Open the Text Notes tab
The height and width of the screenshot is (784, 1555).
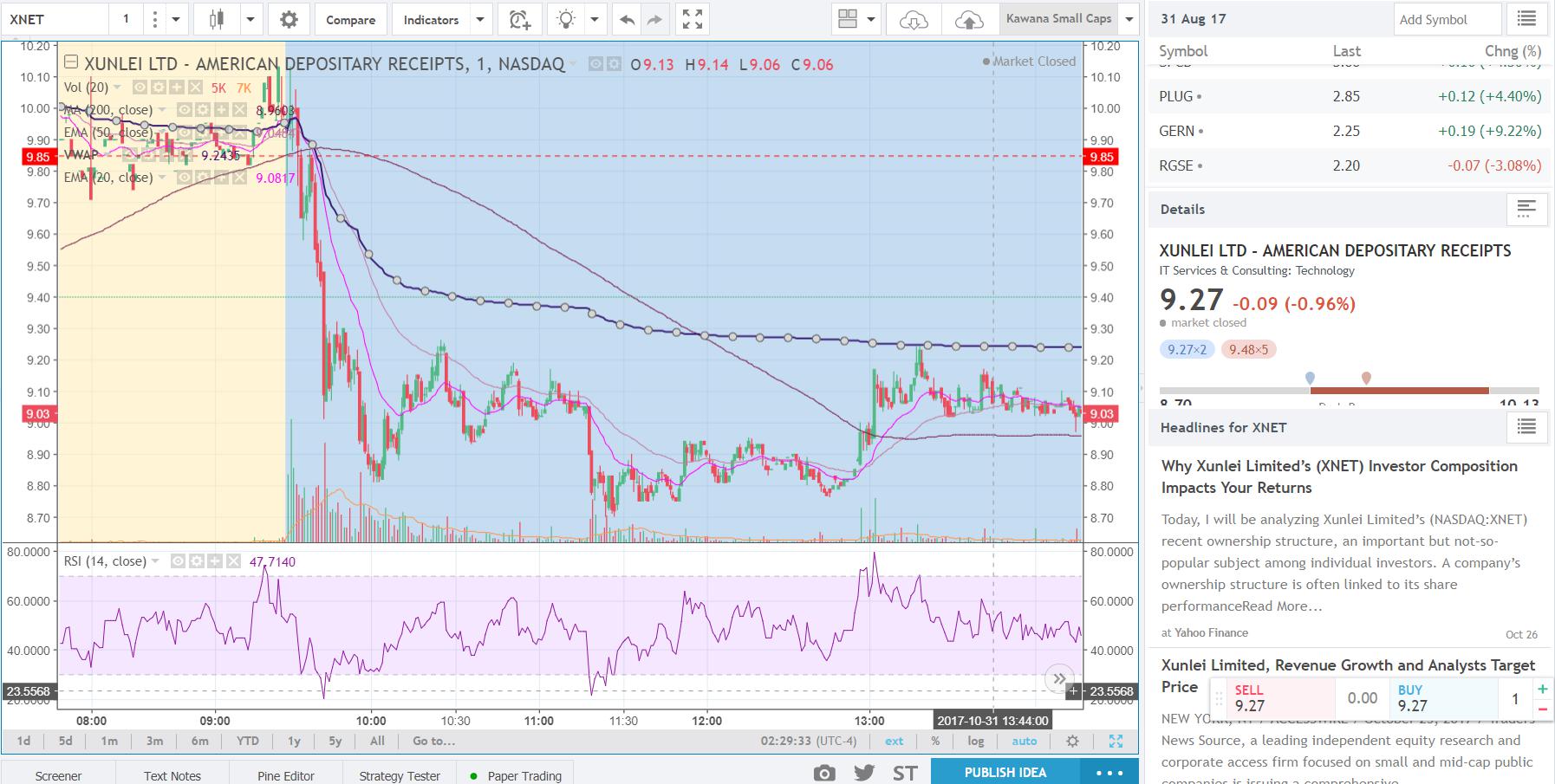coord(172,775)
